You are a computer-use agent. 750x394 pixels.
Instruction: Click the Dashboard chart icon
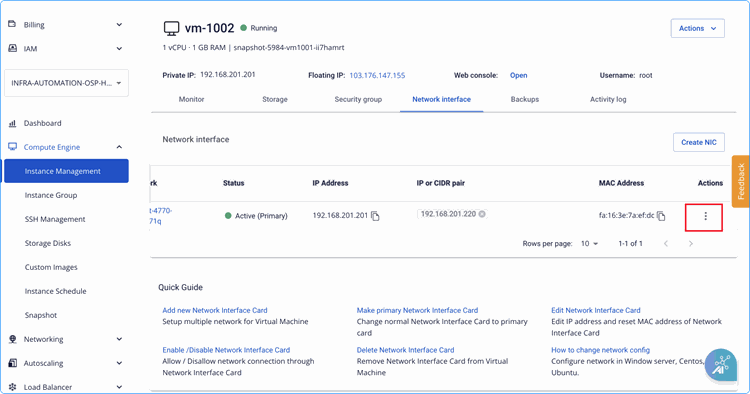(x=12, y=123)
